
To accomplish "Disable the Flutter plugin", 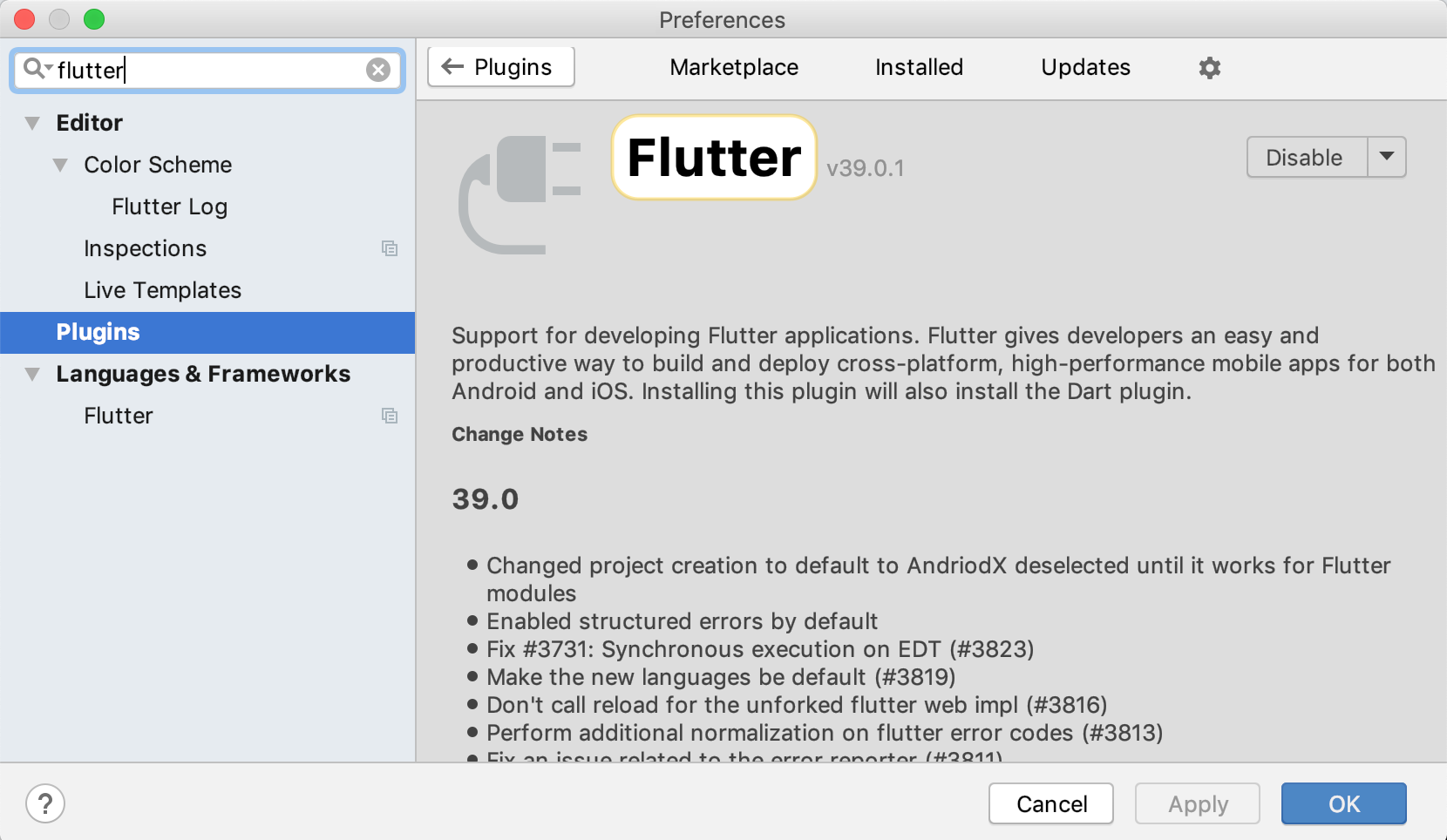I will click(x=1305, y=158).
